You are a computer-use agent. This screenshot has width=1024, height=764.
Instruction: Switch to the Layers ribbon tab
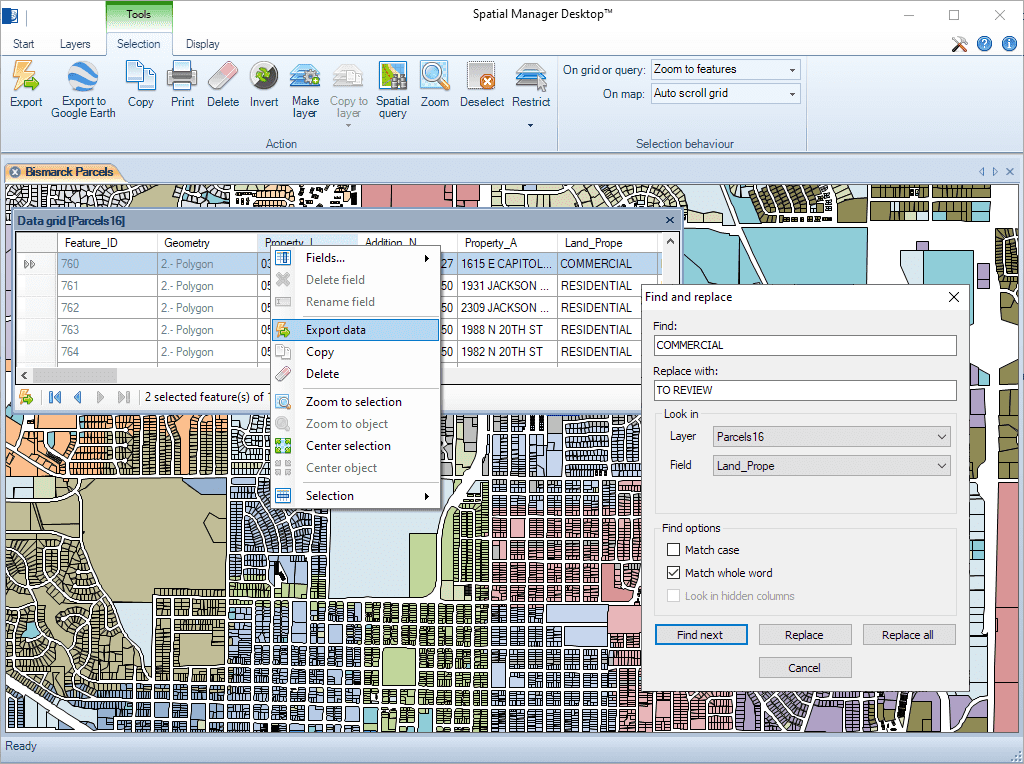(75, 44)
